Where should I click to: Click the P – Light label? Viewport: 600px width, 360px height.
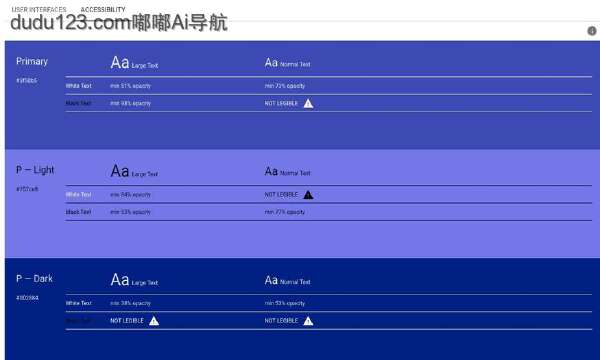pos(35,170)
